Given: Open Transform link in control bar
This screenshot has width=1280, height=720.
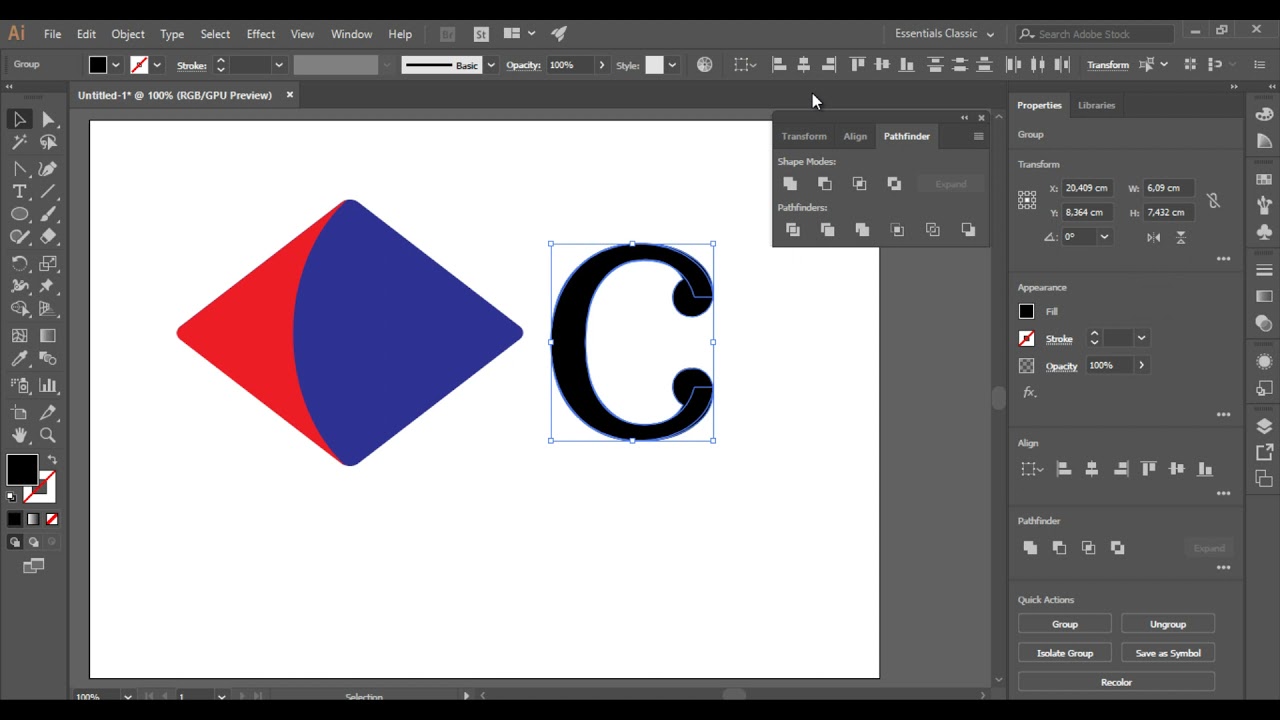Looking at the screenshot, I should [x=1108, y=65].
